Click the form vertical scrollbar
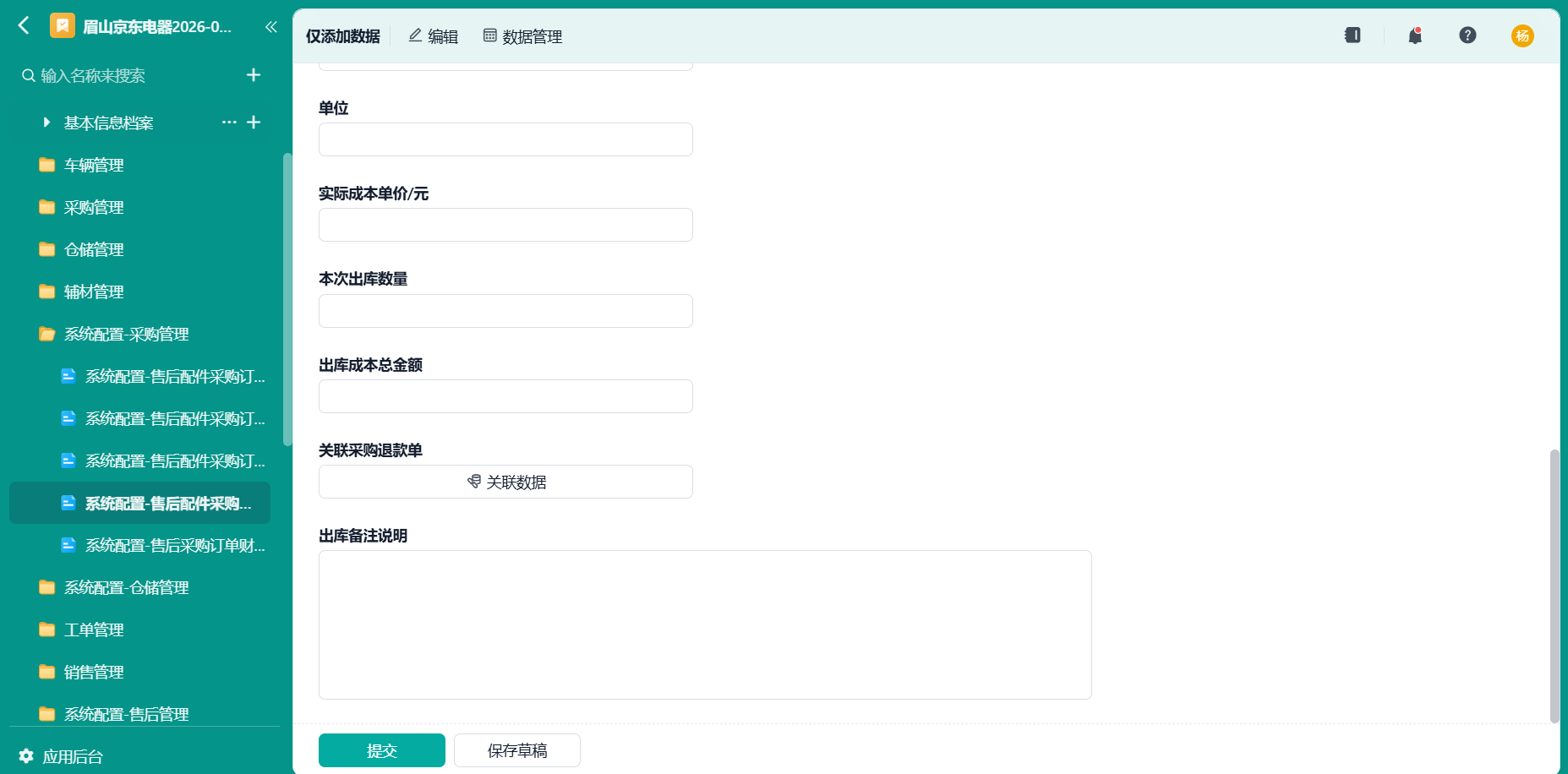The image size is (1568, 774). pyautogui.click(x=1554, y=586)
